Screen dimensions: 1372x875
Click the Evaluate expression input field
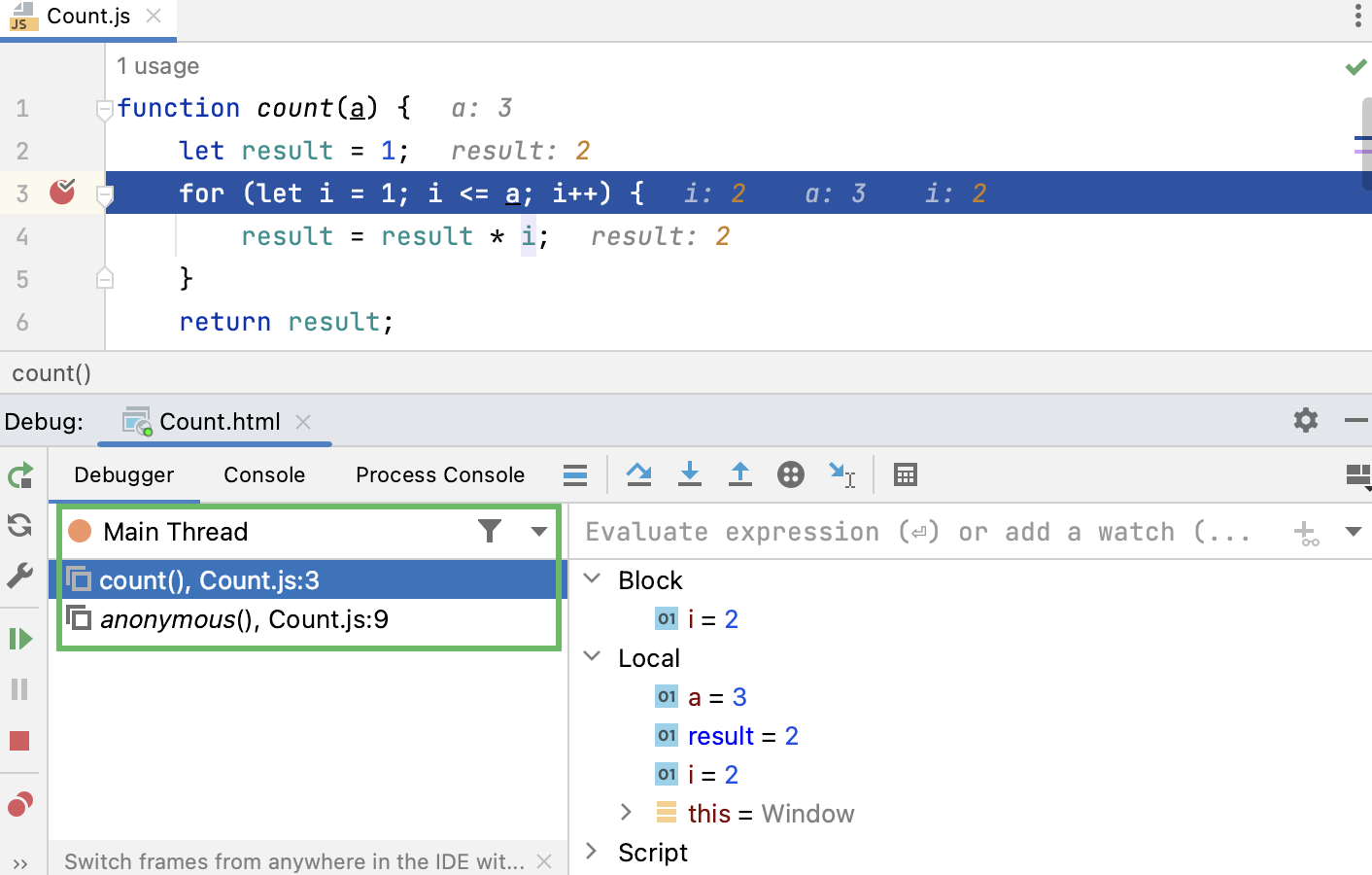917,532
